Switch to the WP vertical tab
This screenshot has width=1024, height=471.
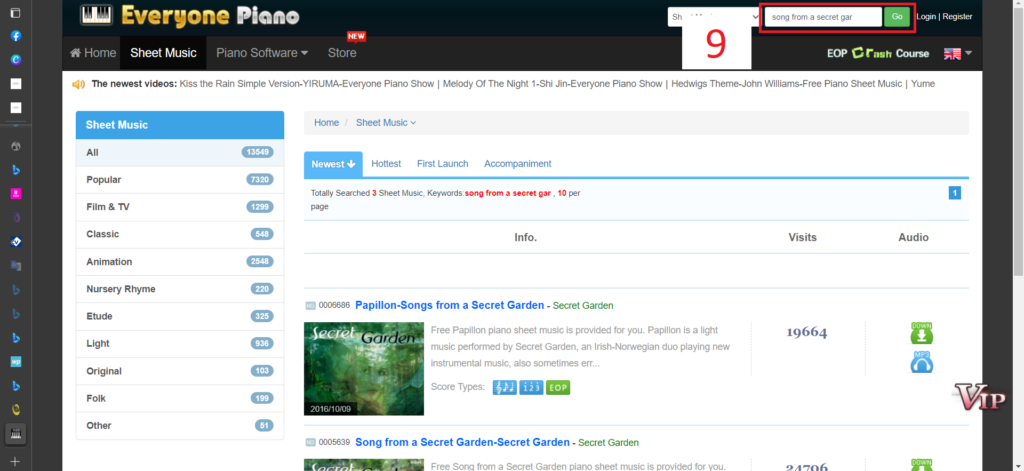pyautogui.click(x=16, y=361)
